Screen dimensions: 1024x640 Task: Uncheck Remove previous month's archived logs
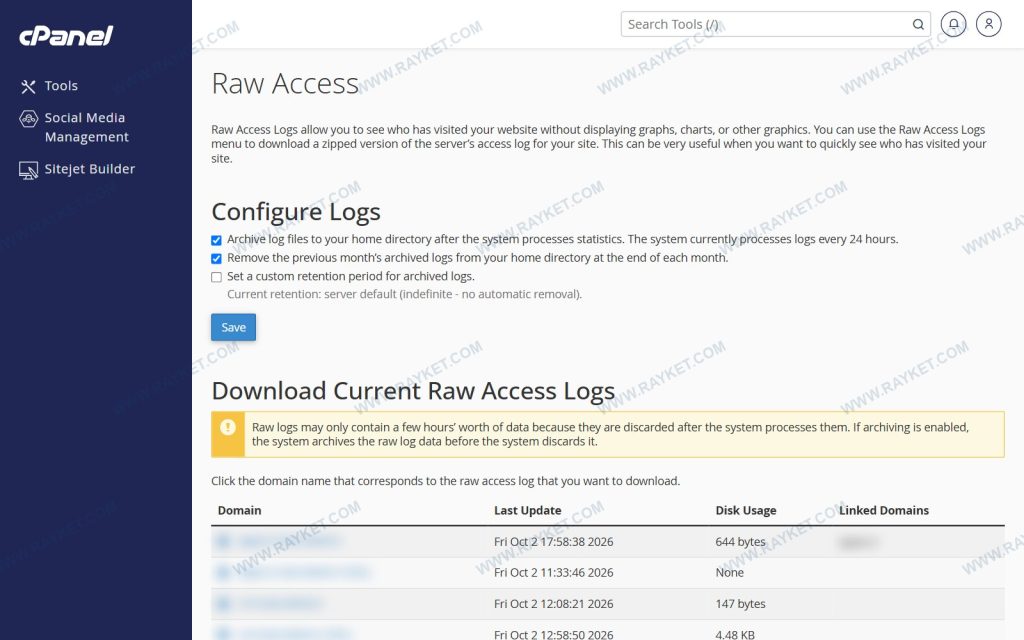tap(217, 259)
